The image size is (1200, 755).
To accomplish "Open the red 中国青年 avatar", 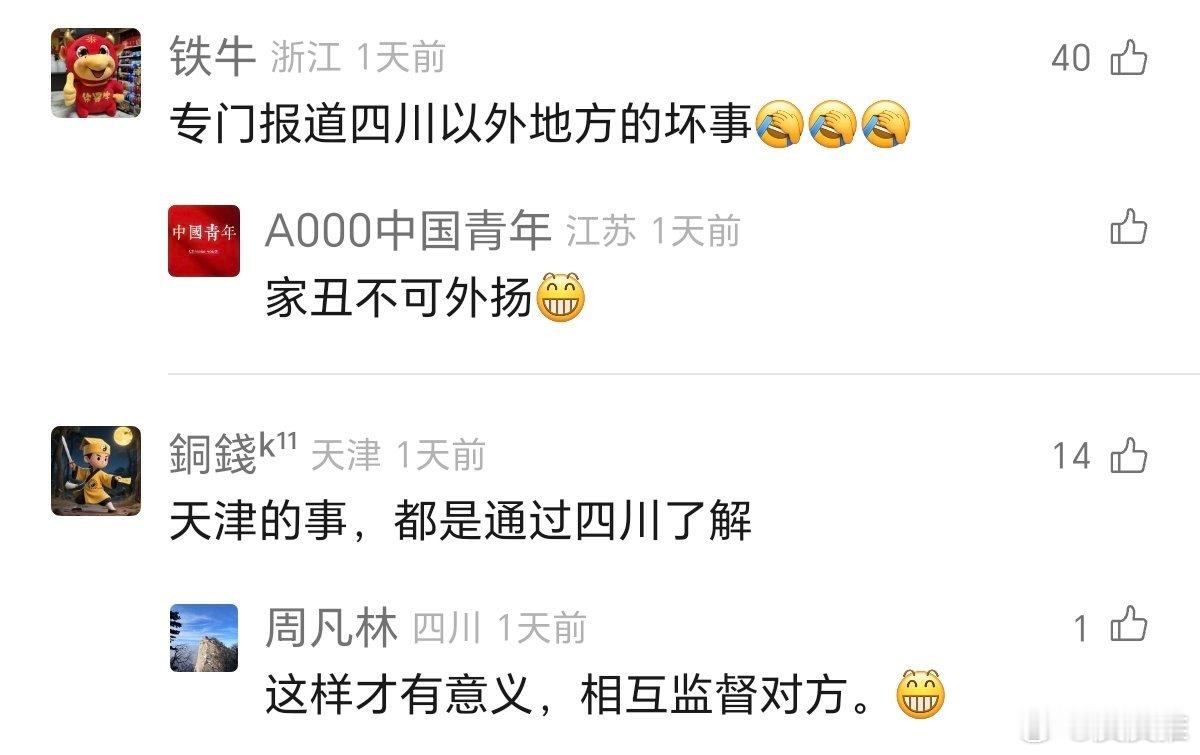I will pos(204,241).
